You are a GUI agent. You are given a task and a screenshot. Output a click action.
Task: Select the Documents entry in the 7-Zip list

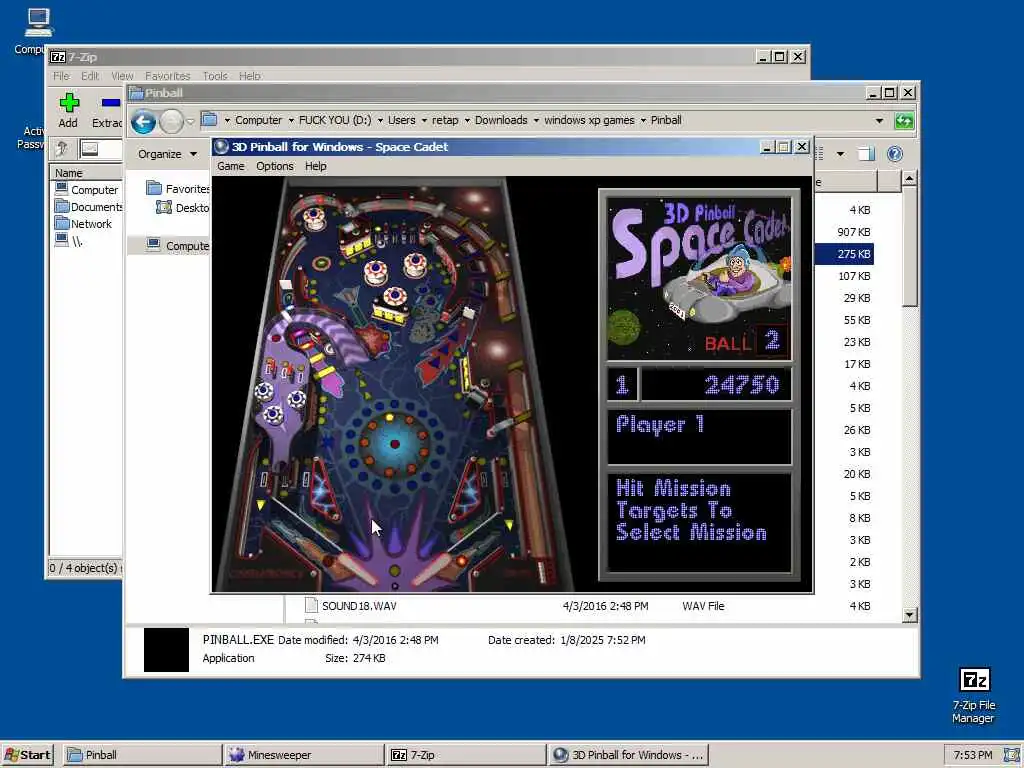point(88,206)
